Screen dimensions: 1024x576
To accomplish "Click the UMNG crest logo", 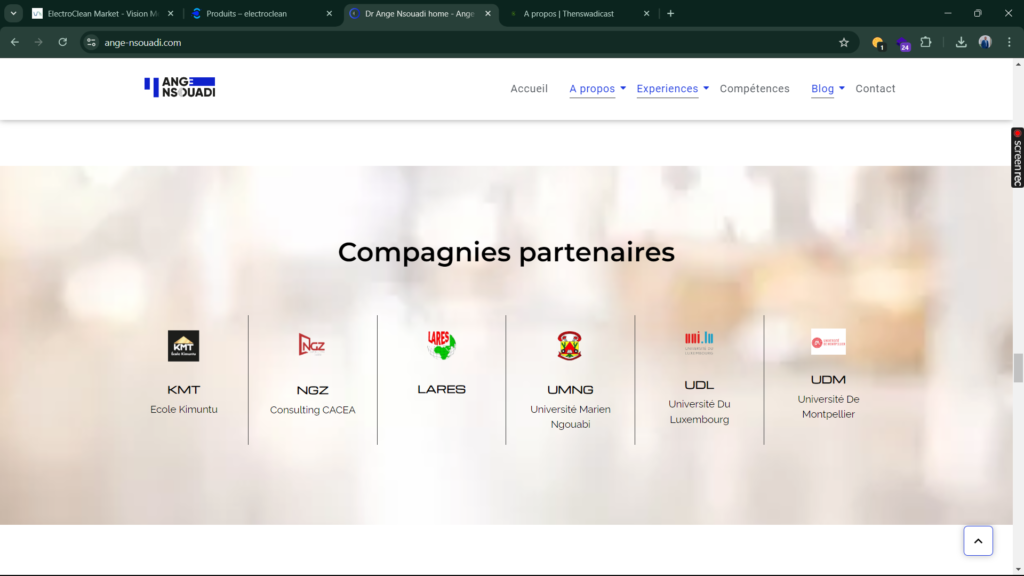I will [x=569, y=345].
